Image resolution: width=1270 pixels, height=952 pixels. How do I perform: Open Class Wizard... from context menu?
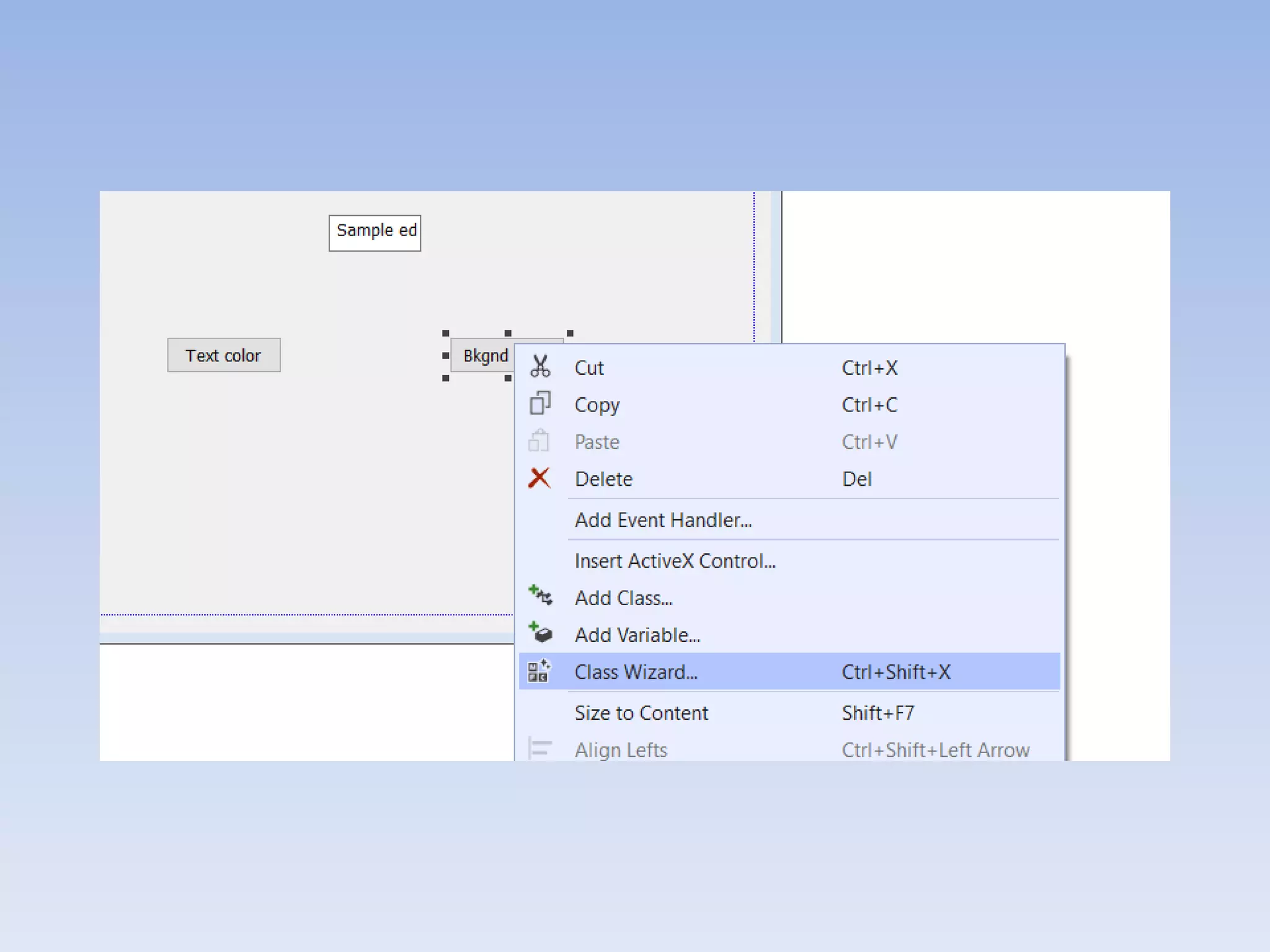coord(636,672)
